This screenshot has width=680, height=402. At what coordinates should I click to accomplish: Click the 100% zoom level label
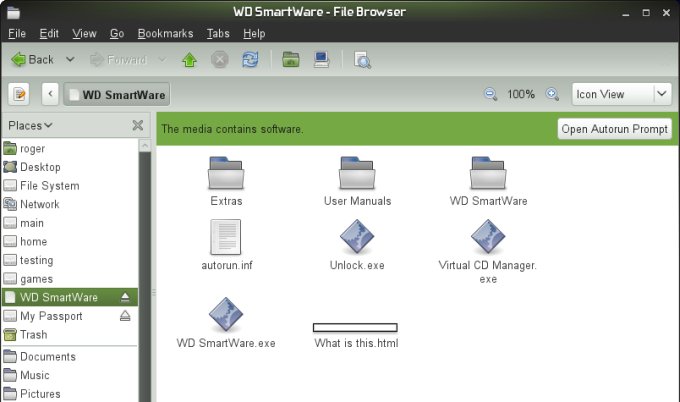(521, 94)
